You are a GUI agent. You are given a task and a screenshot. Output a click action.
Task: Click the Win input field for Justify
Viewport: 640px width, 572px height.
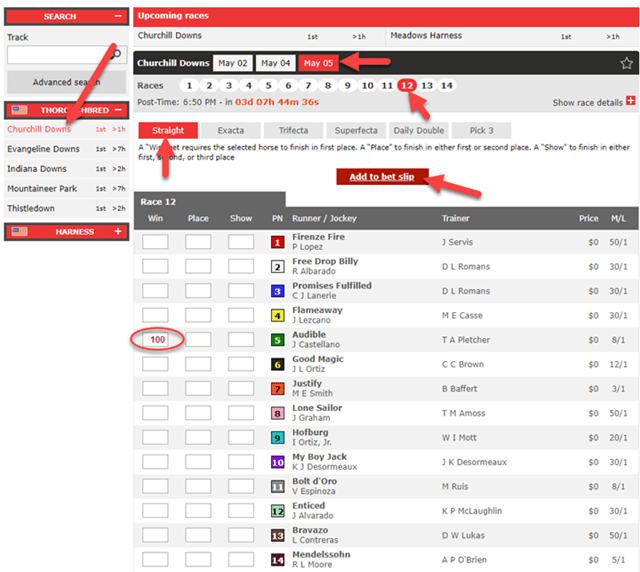click(155, 389)
